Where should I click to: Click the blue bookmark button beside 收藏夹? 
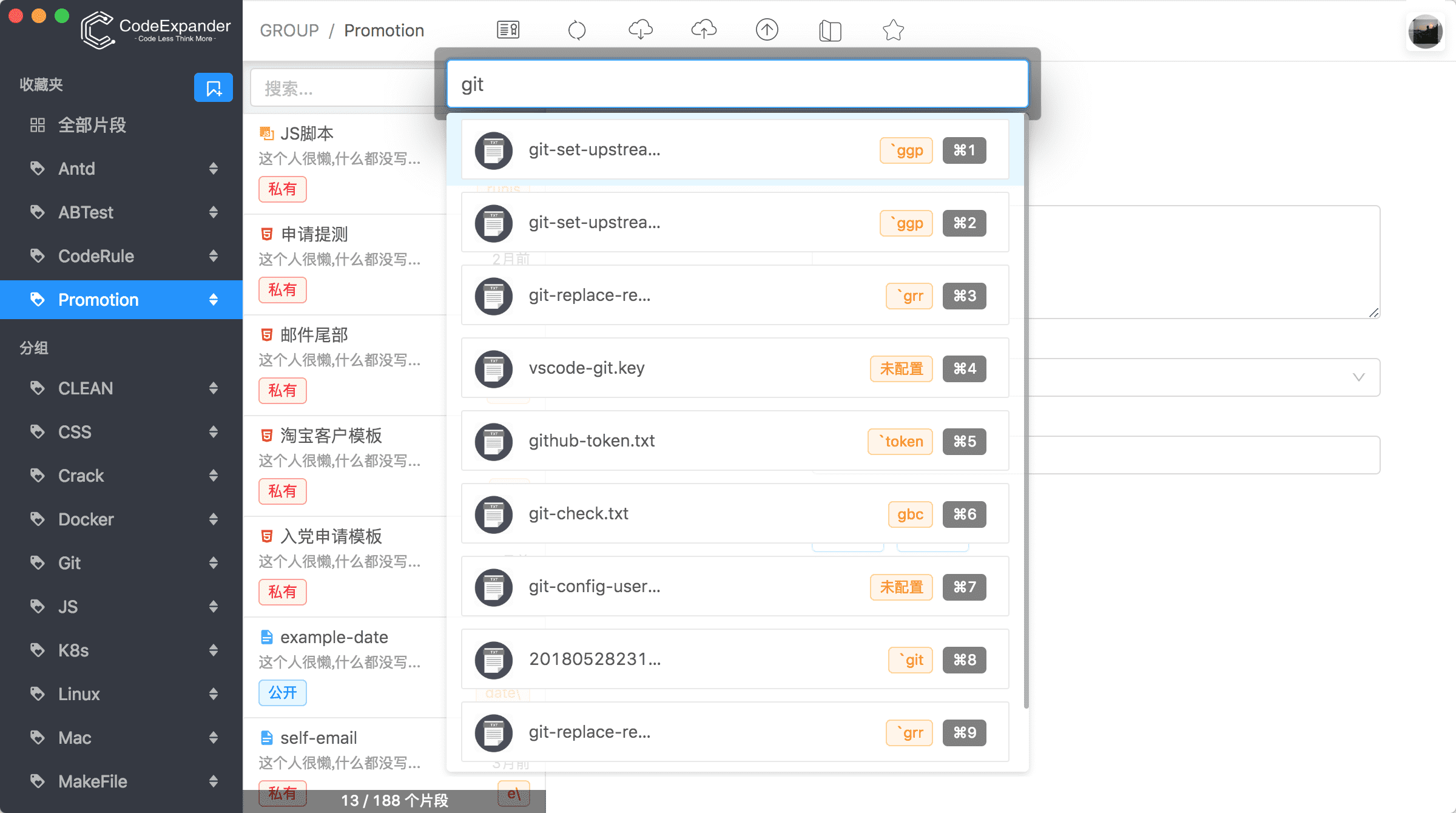213,87
